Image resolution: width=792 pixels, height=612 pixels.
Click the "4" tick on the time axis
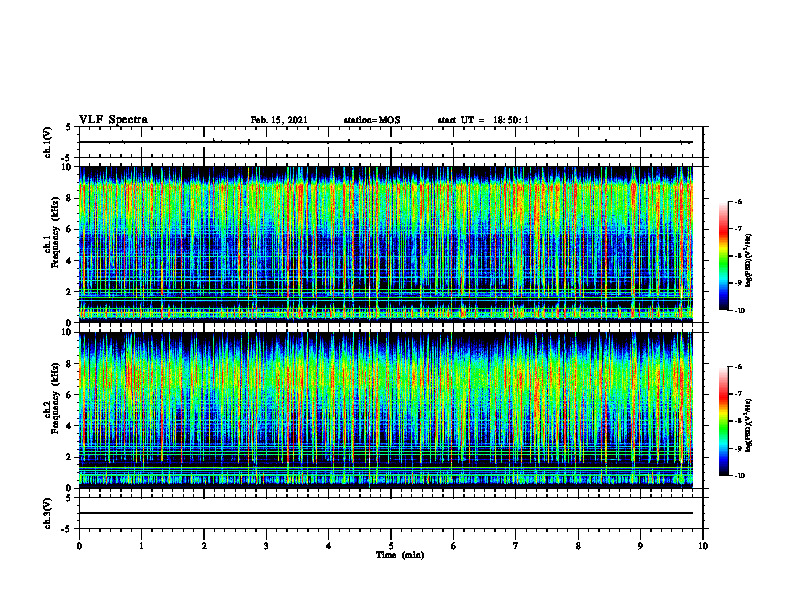(x=329, y=546)
